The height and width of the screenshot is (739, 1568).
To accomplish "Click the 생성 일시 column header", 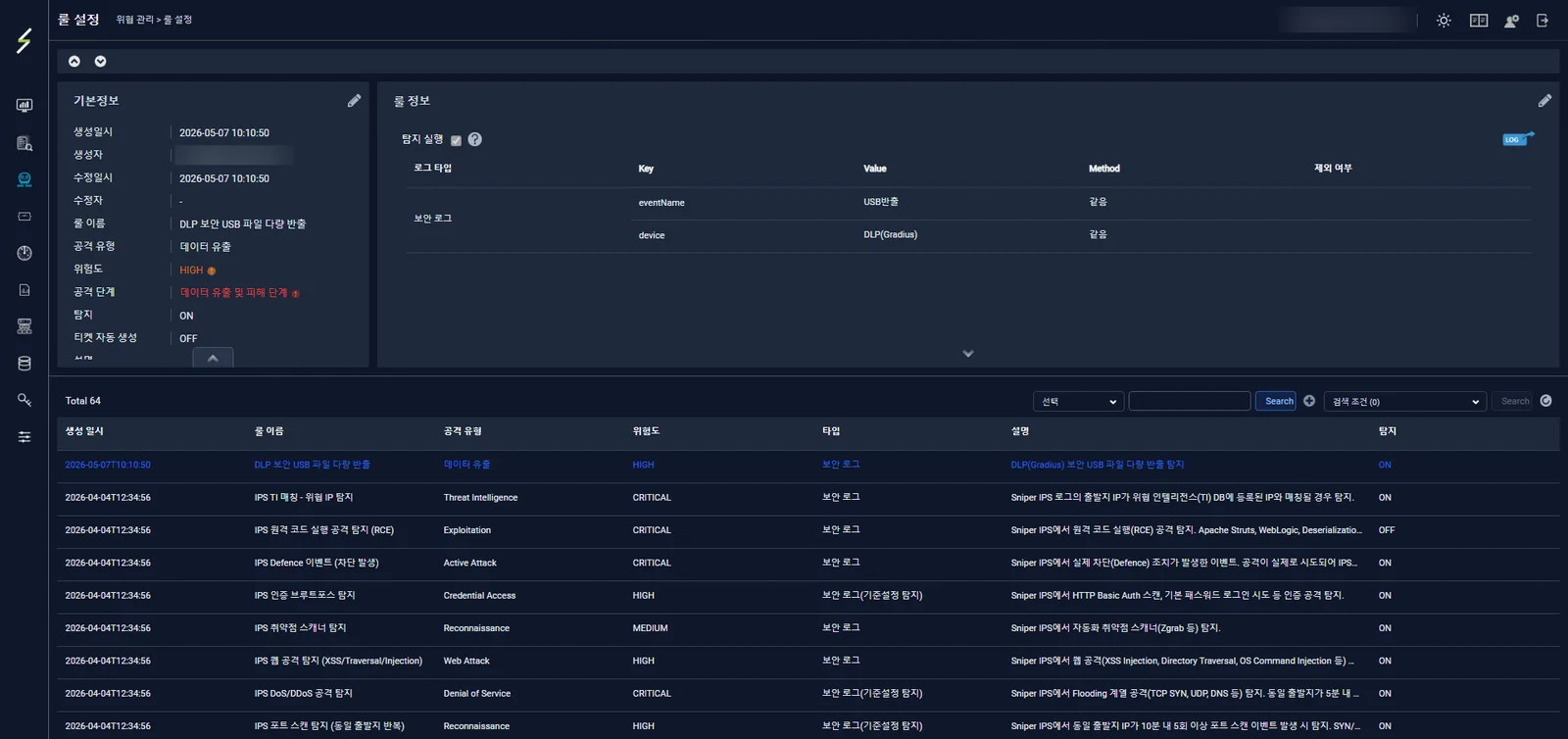I will tap(84, 431).
